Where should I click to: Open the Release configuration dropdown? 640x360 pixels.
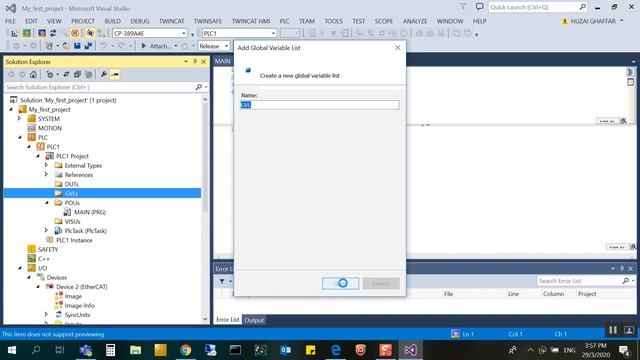coord(226,46)
